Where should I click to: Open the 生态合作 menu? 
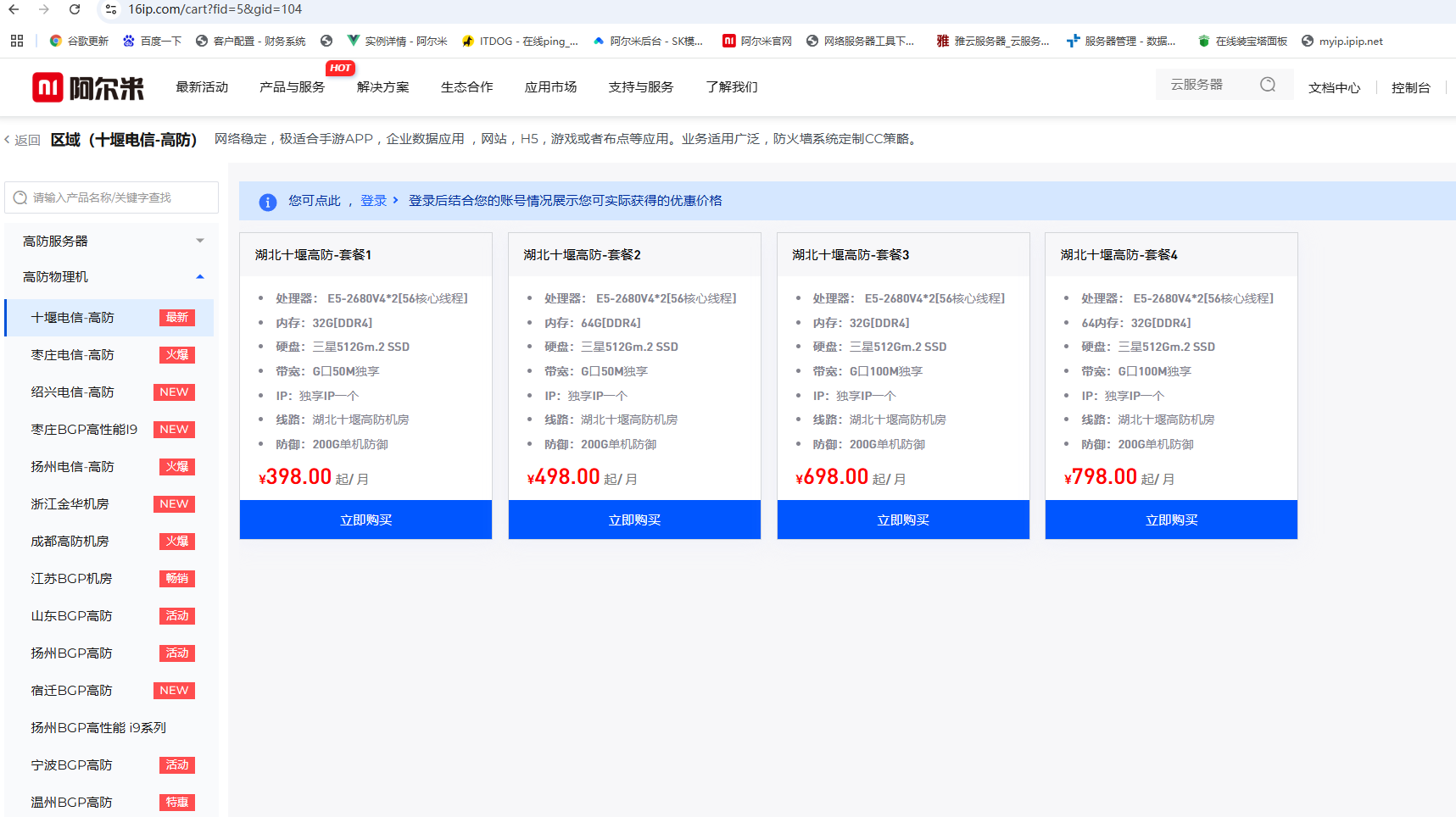pos(466,87)
